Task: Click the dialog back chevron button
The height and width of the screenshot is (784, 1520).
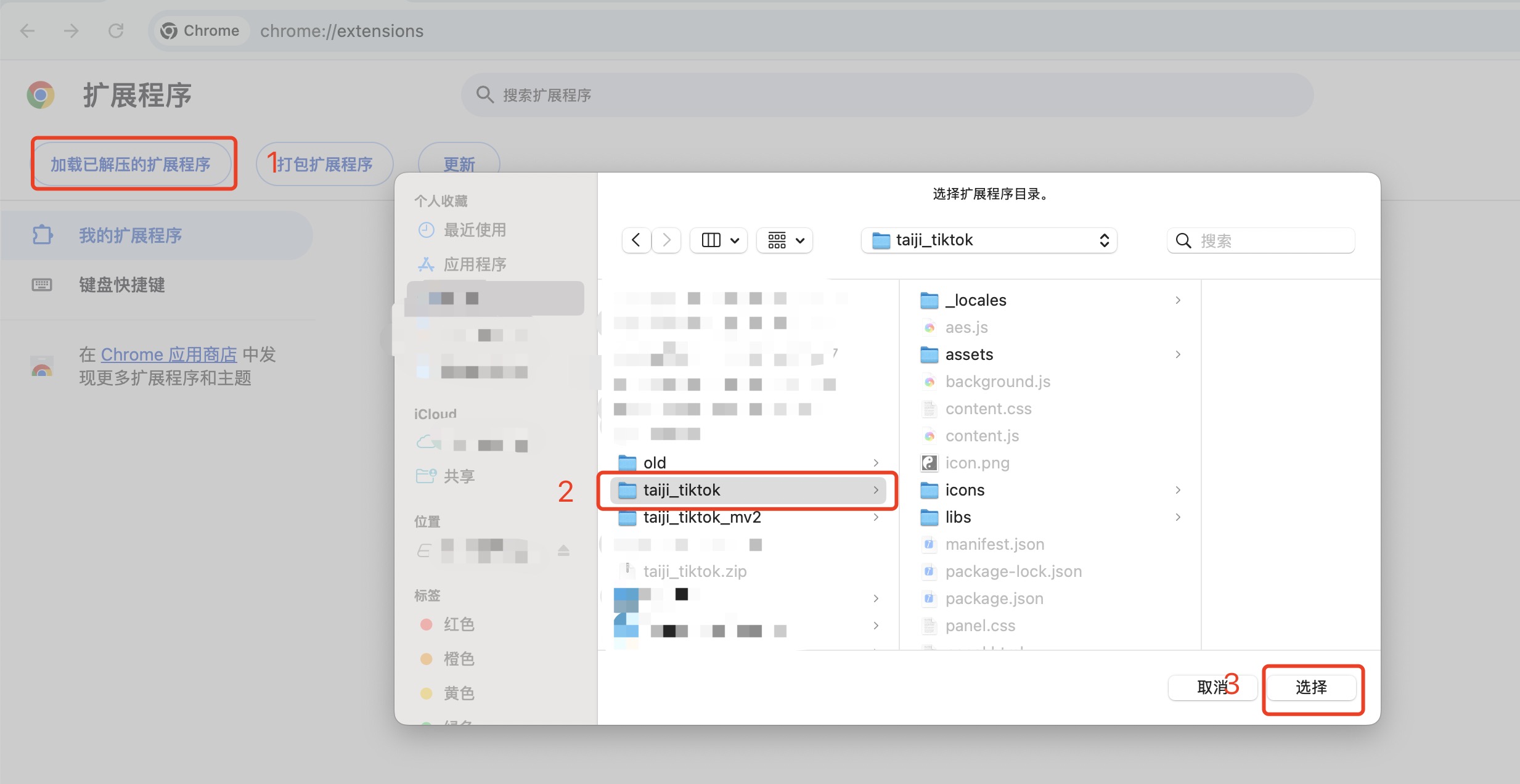Action: coord(637,240)
